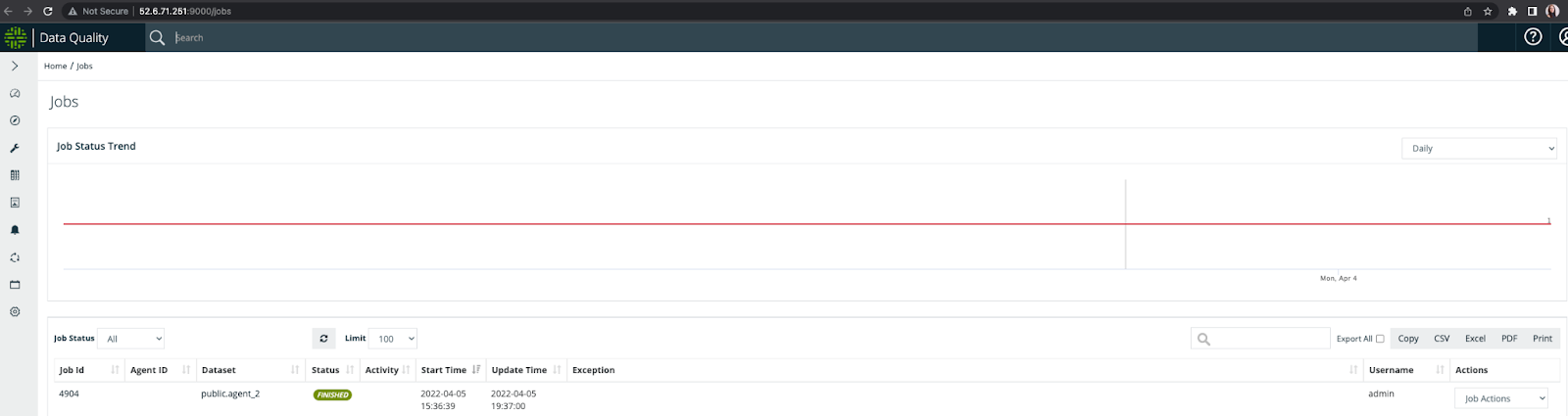Go to Home breadcrumb link

[55, 67]
